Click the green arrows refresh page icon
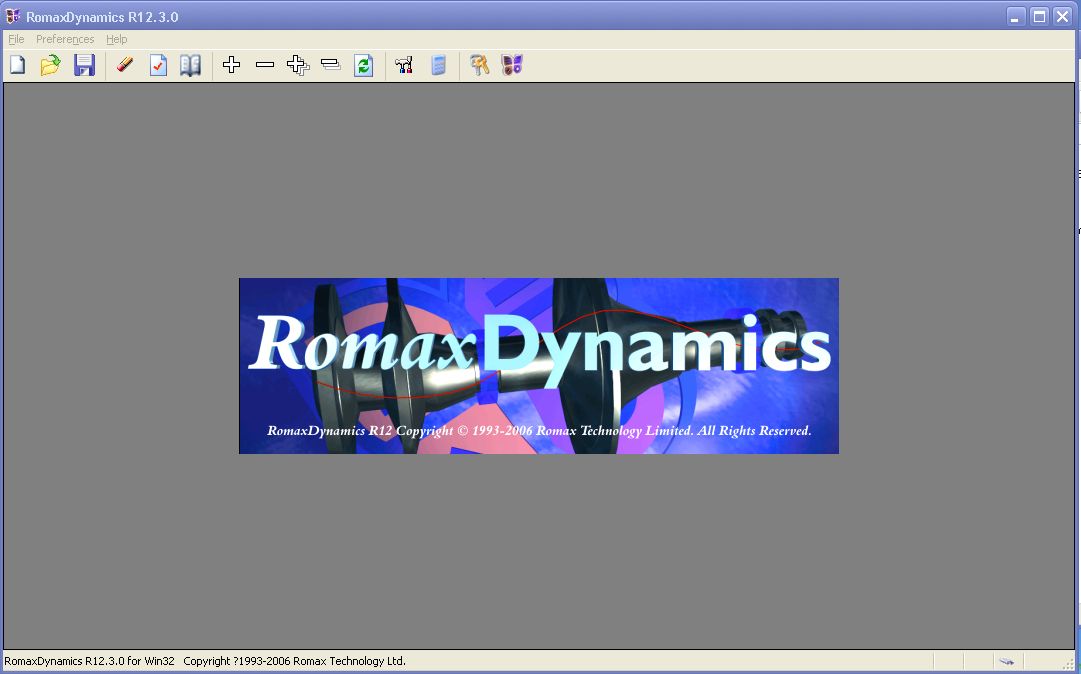The image size is (1081, 674). tap(363, 65)
